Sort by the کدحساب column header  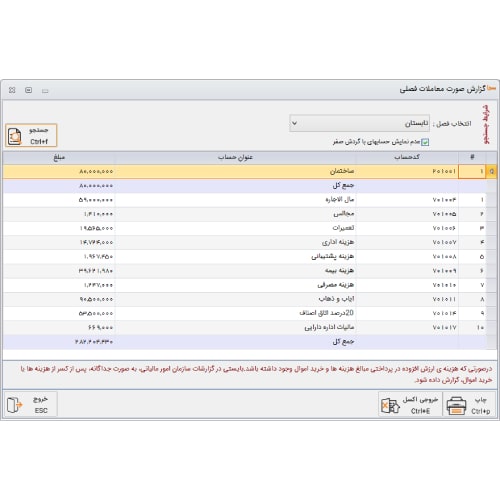[407, 157]
